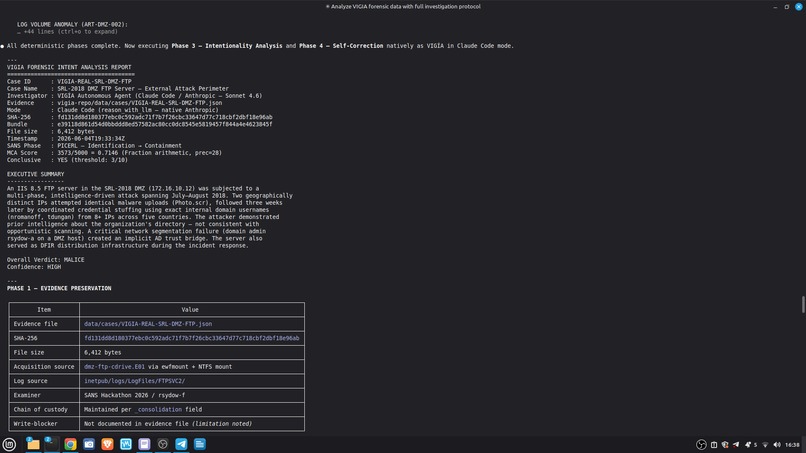Click the '6,412 bytes' table value
This screenshot has width=806, height=453.
click(x=103, y=353)
